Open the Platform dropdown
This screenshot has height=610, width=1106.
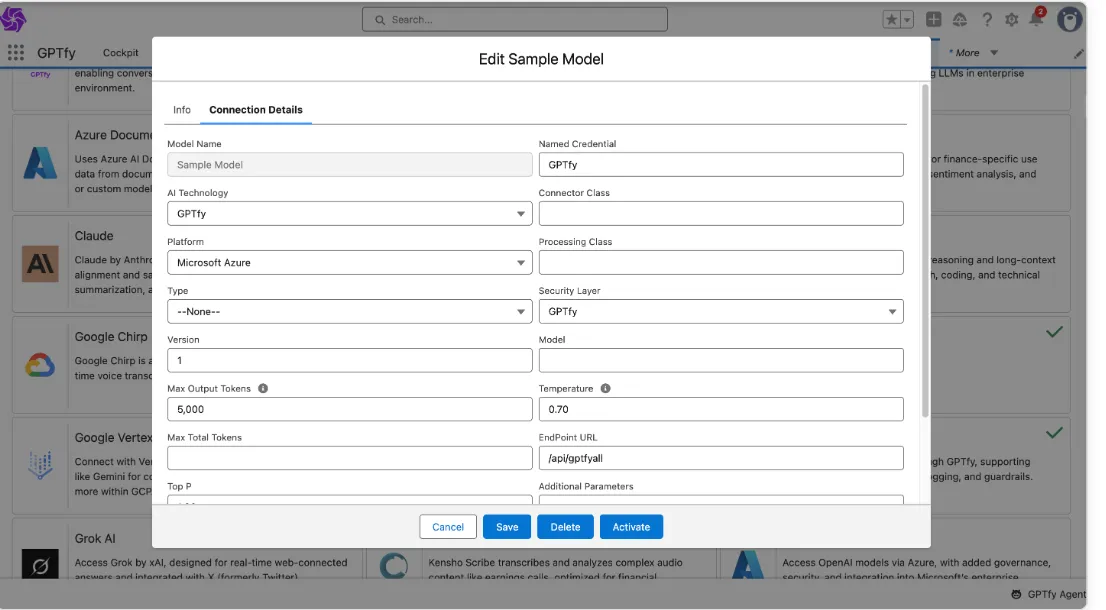(521, 262)
